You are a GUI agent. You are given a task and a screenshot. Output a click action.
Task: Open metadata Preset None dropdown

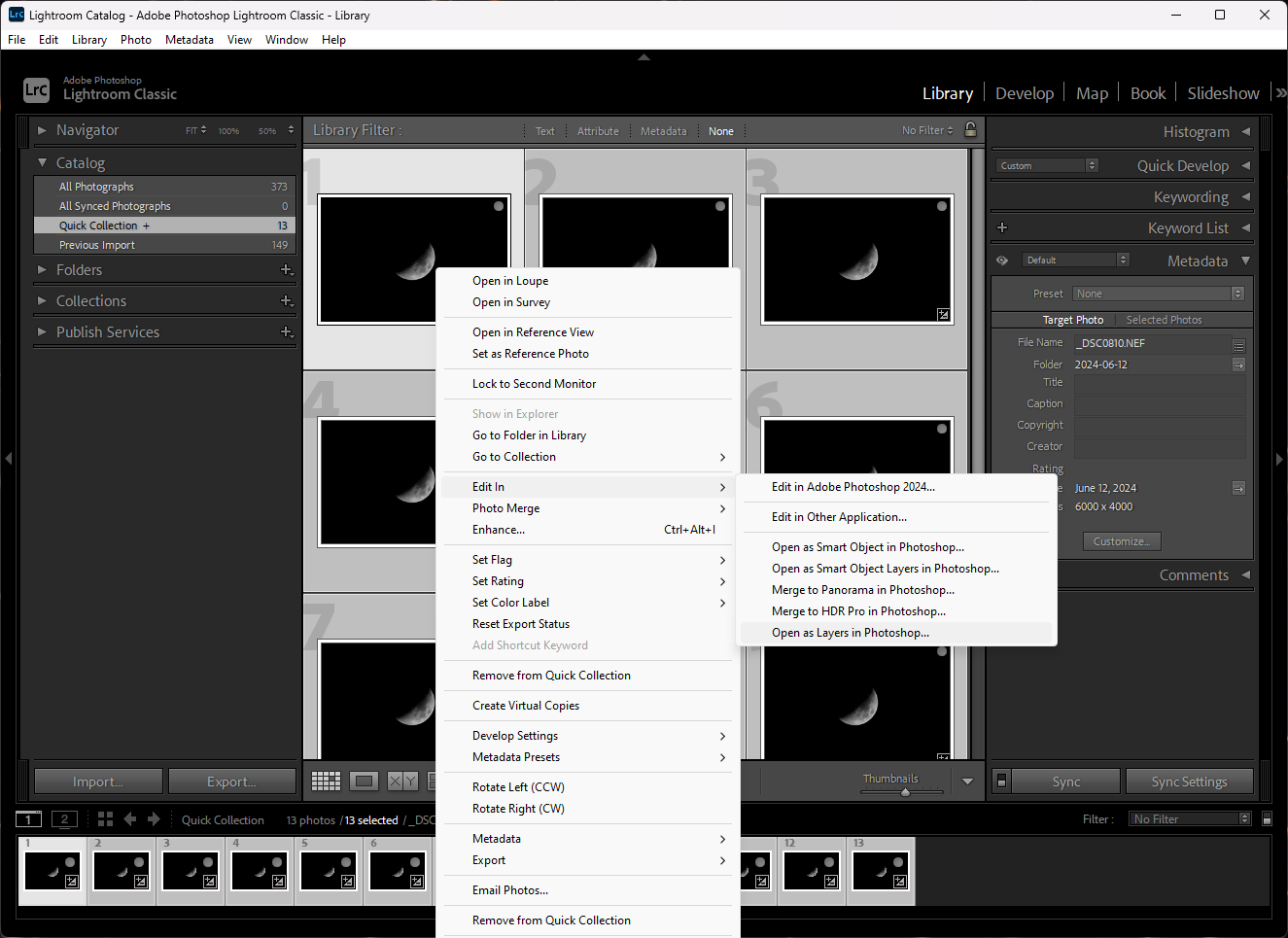tap(1159, 294)
